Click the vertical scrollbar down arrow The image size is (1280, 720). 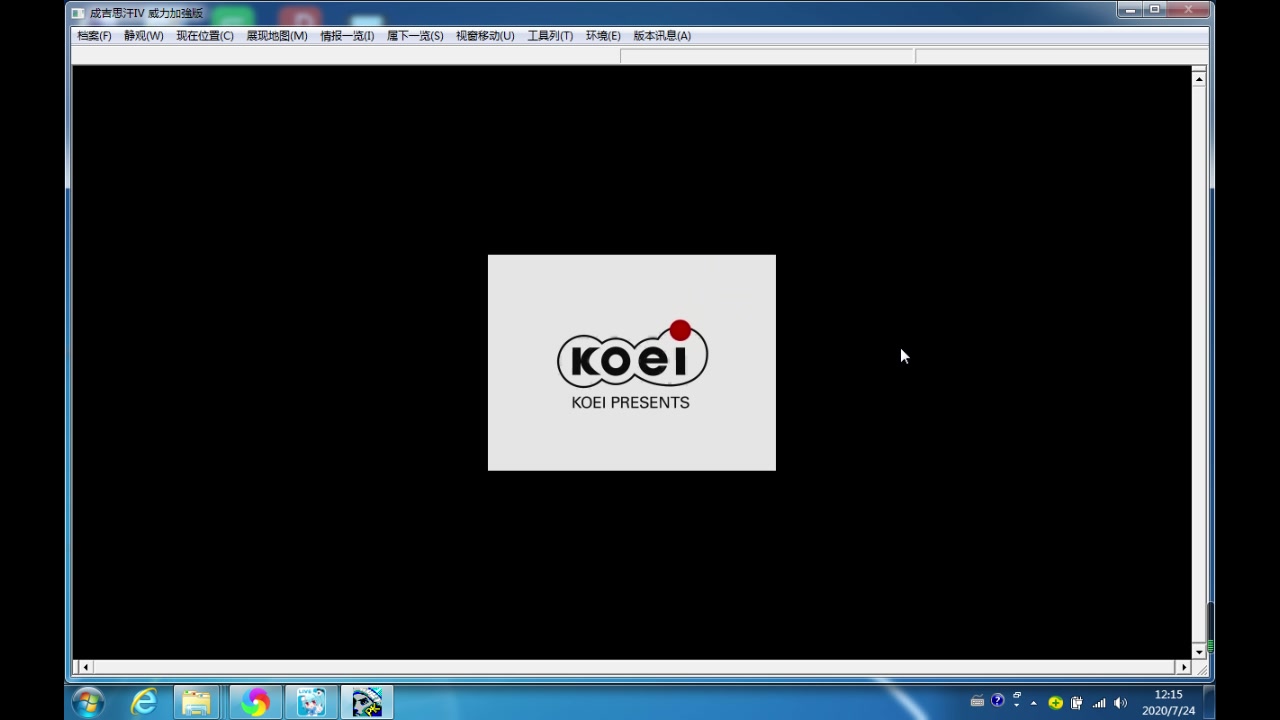[1199, 651]
